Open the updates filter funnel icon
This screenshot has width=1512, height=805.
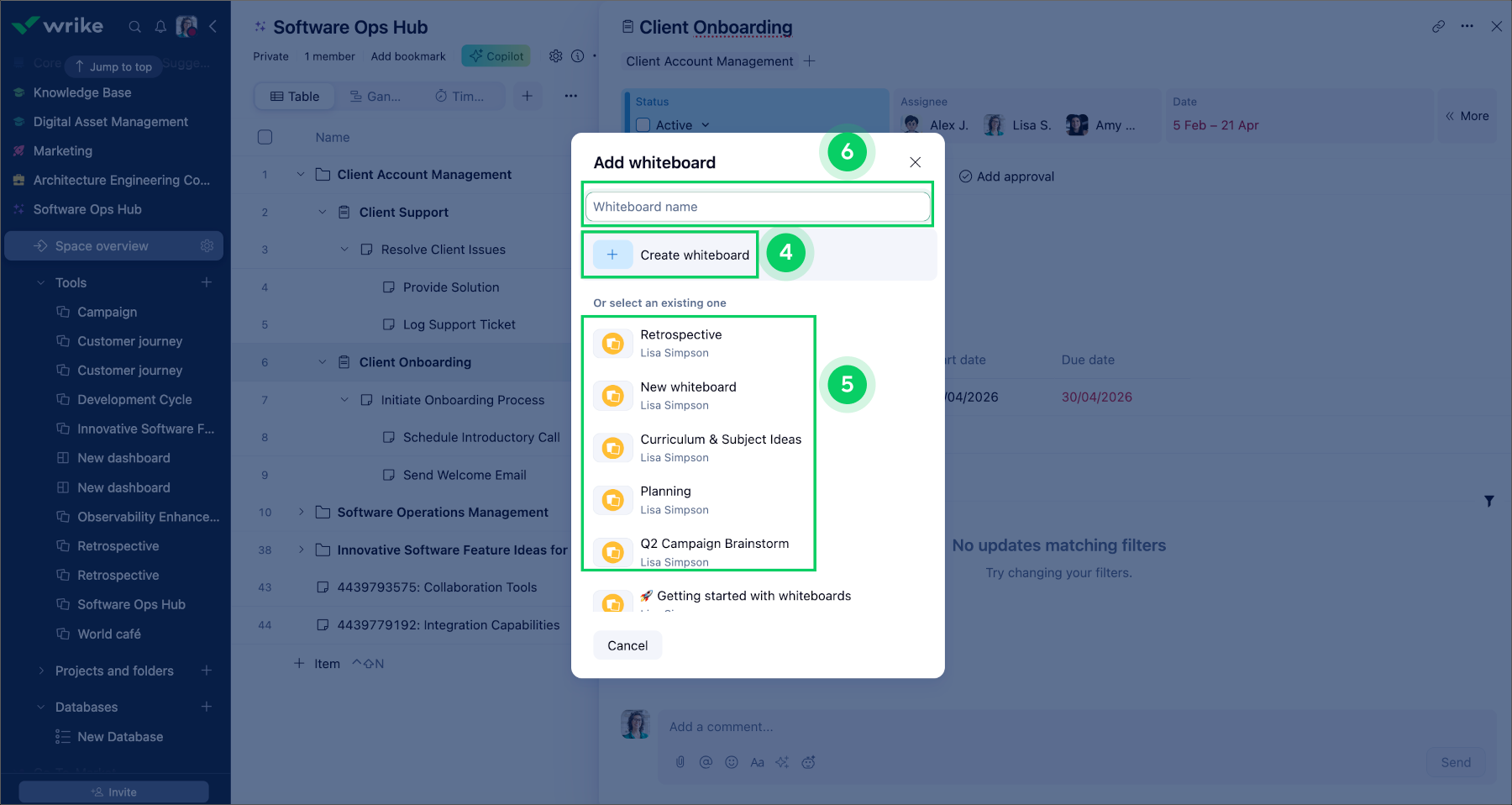click(x=1489, y=501)
